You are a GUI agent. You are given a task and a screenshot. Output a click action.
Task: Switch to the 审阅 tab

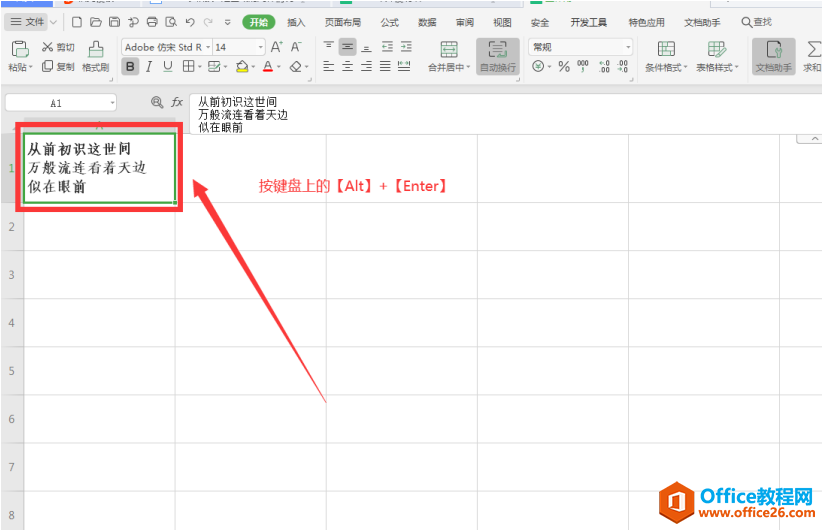464,23
